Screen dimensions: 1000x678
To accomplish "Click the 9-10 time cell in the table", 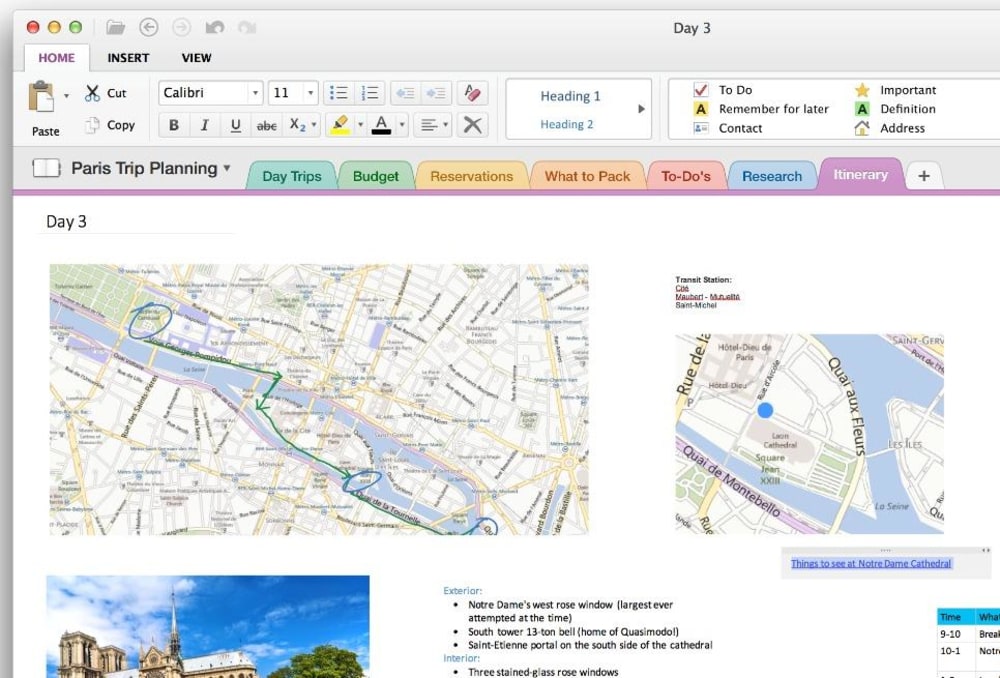I will (950, 634).
